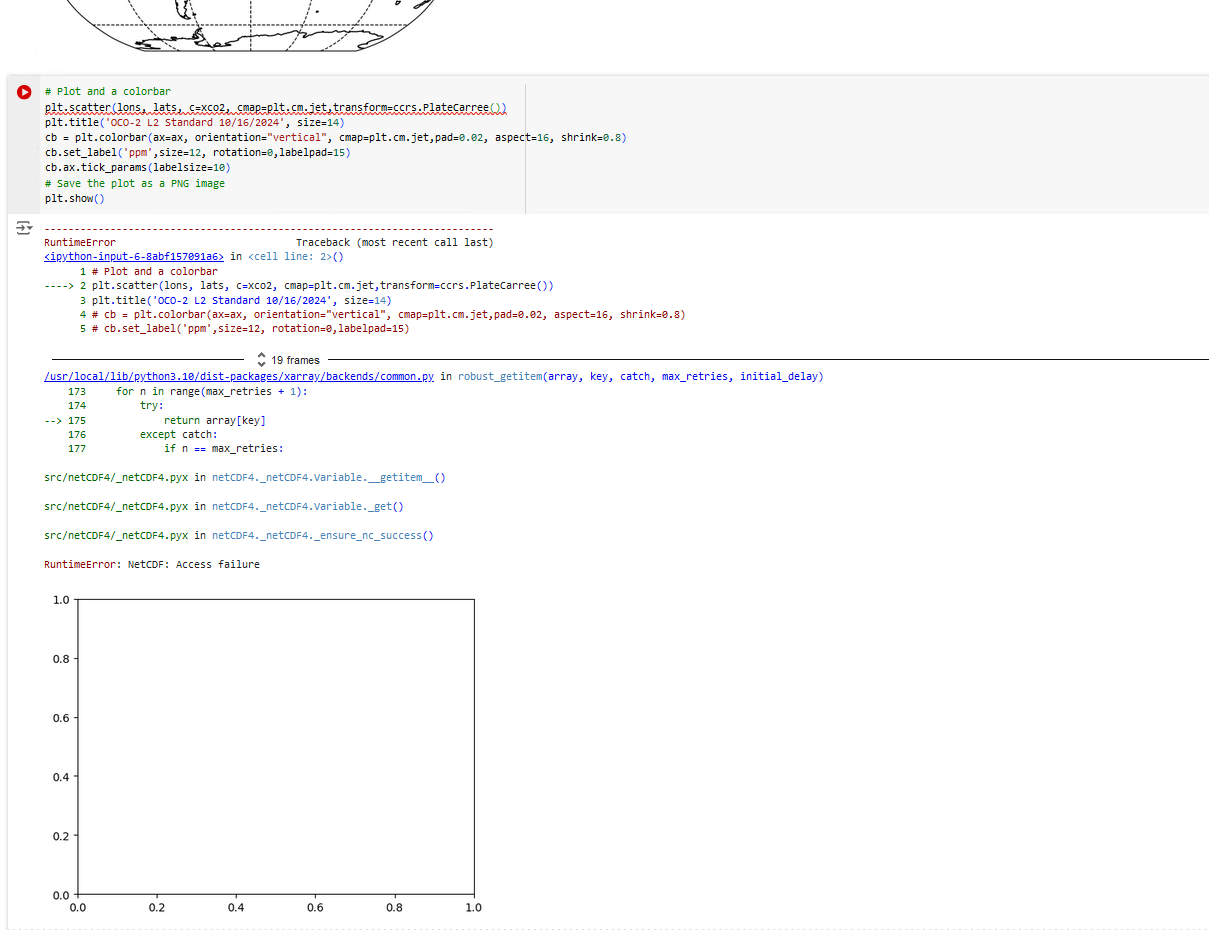Click the '# Plot and a colorbar' comment in cell
This screenshot has height=930, width=1209.
pos(108,91)
